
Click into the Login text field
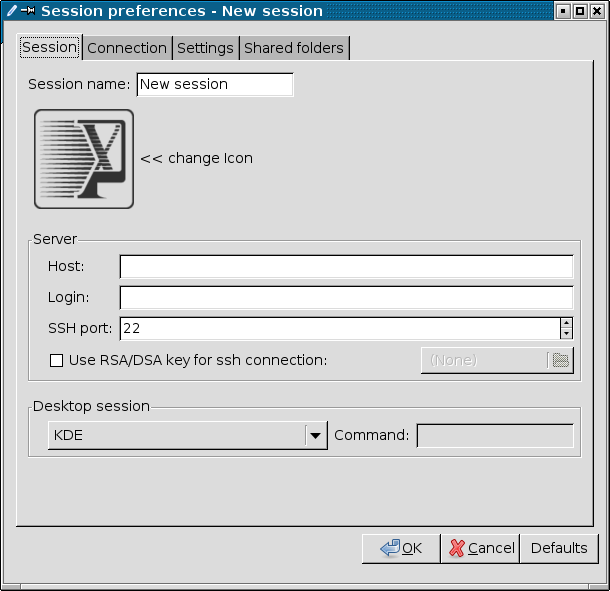click(x=346, y=297)
